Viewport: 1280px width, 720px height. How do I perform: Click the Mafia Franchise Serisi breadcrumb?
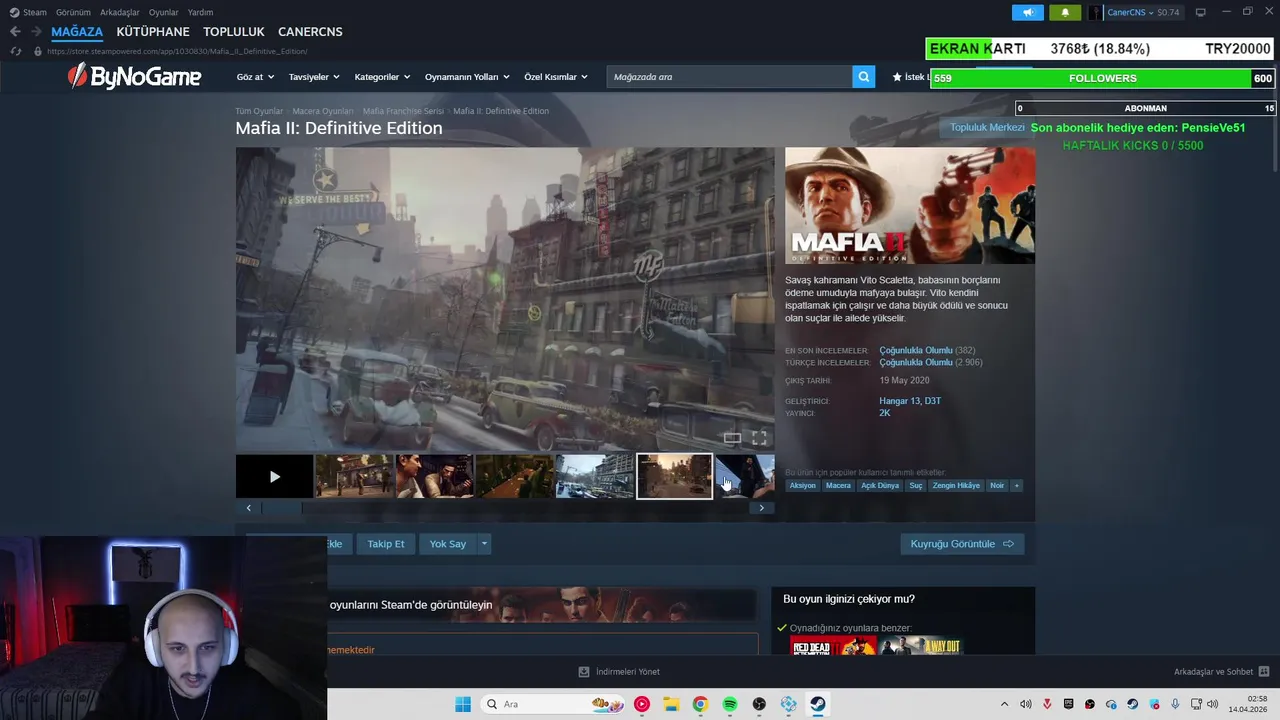click(x=403, y=111)
